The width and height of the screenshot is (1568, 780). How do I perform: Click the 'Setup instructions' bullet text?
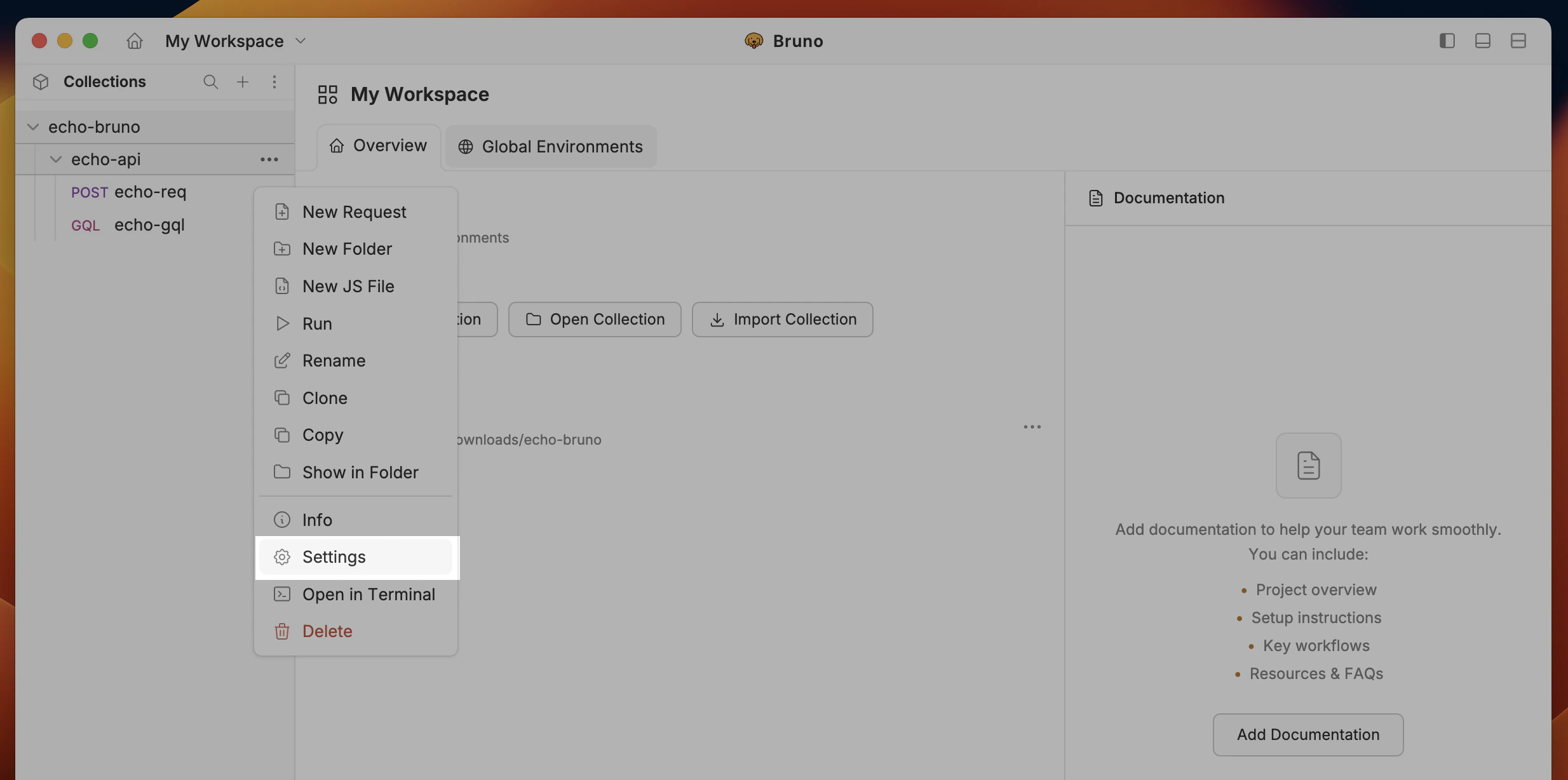point(1316,618)
